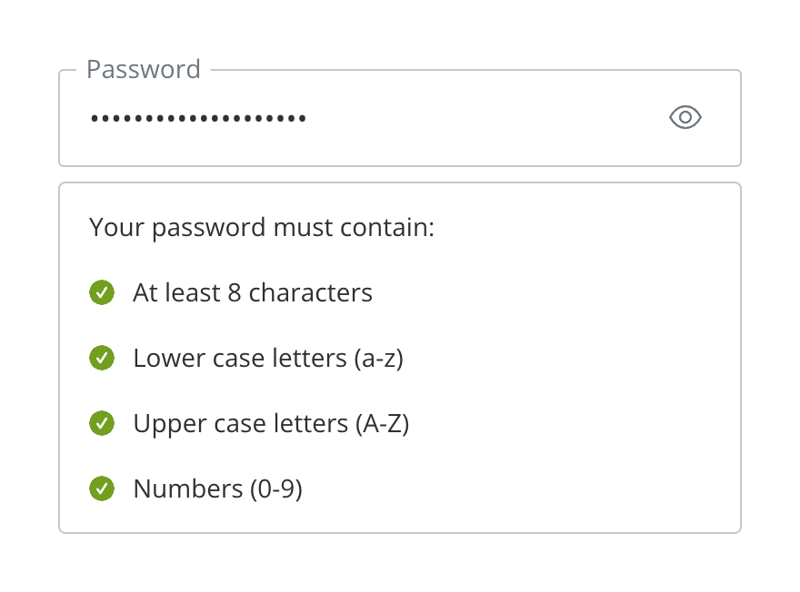Click the 'Your password must contain:' heading
This screenshot has height=592, width=800.
pyautogui.click(x=262, y=227)
